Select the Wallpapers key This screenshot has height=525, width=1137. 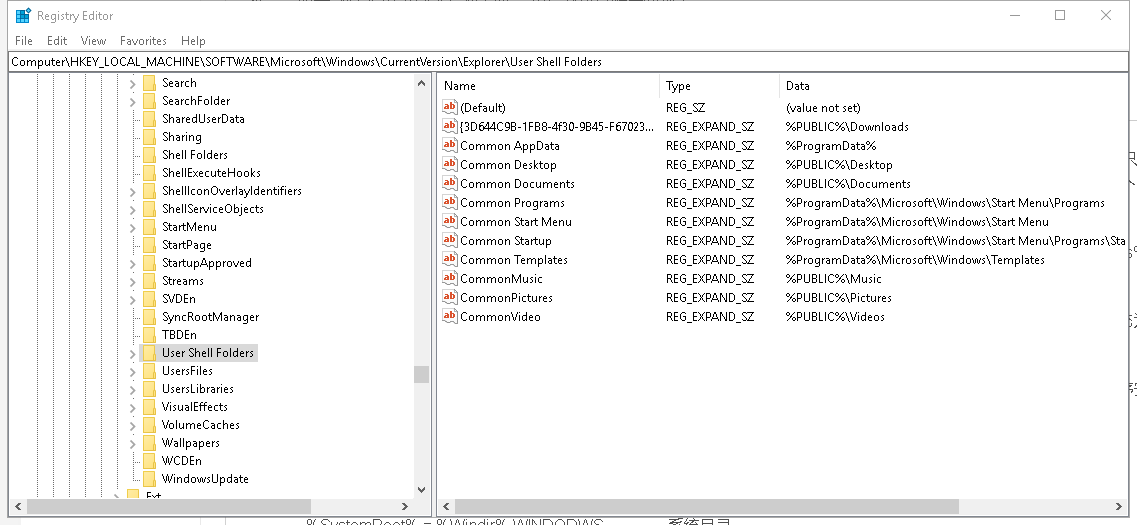190,442
